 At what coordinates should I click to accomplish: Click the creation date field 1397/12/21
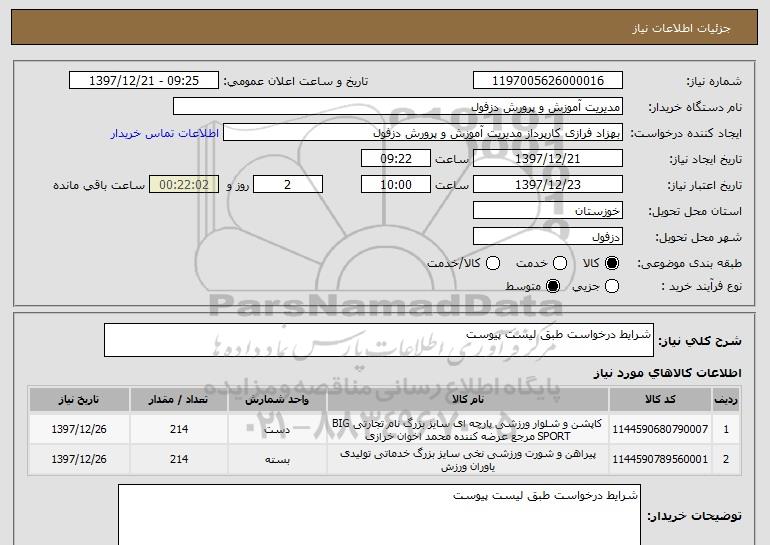point(548,159)
